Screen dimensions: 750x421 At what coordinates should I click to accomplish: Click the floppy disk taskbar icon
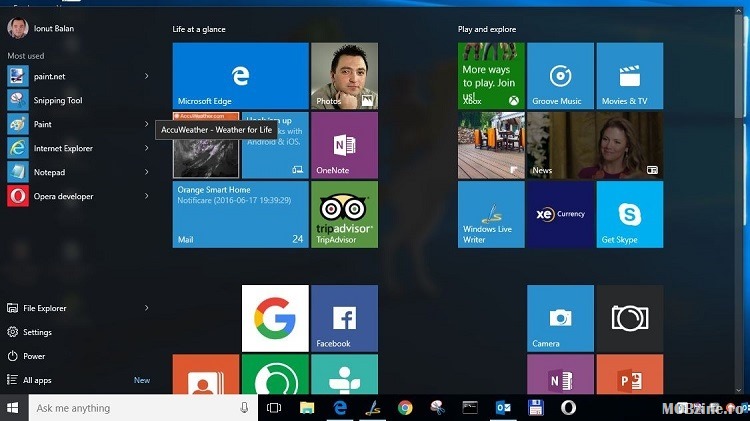536,408
